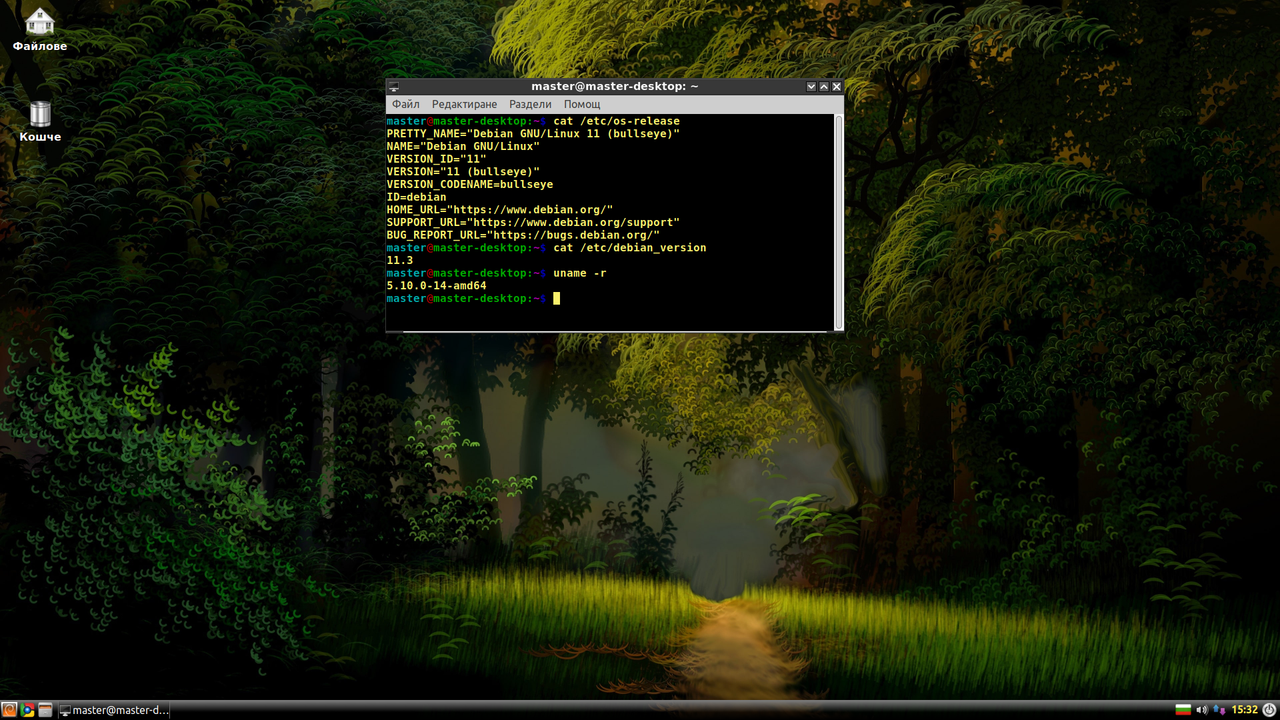
Task: Open the terminal window menu icon in the titlebar
Action: tap(394, 87)
